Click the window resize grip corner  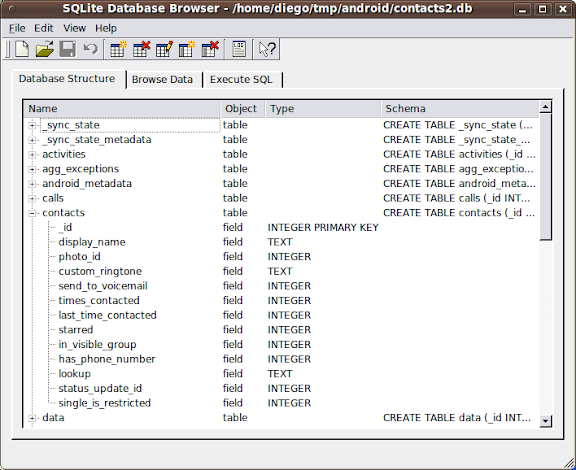(x=569, y=463)
